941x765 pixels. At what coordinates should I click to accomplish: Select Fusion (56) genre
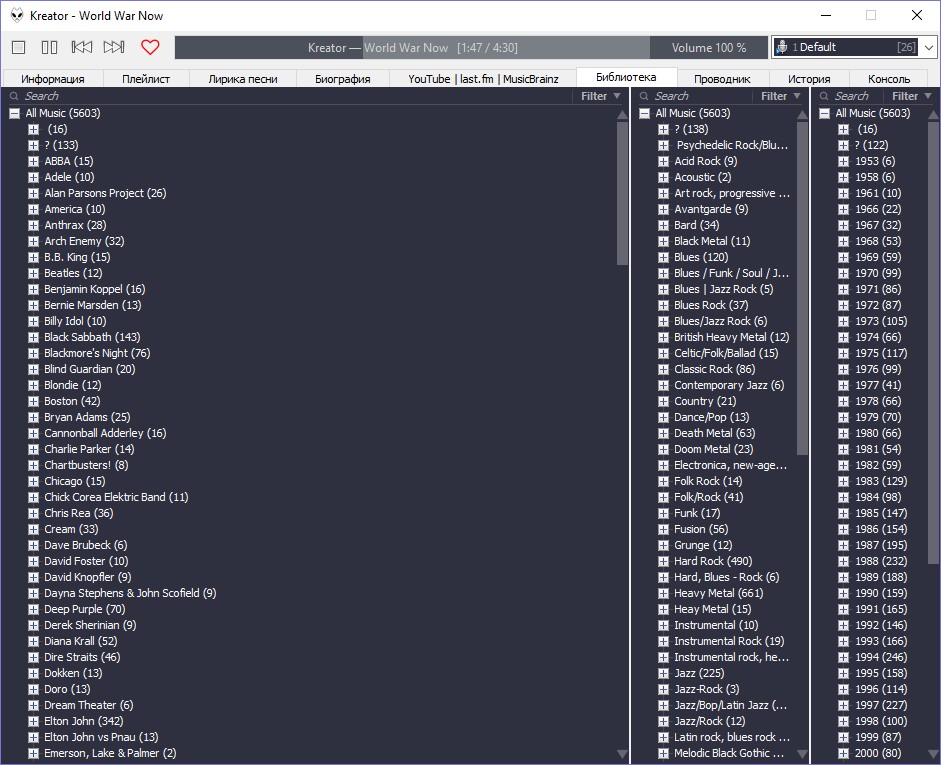click(x=701, y=529)
